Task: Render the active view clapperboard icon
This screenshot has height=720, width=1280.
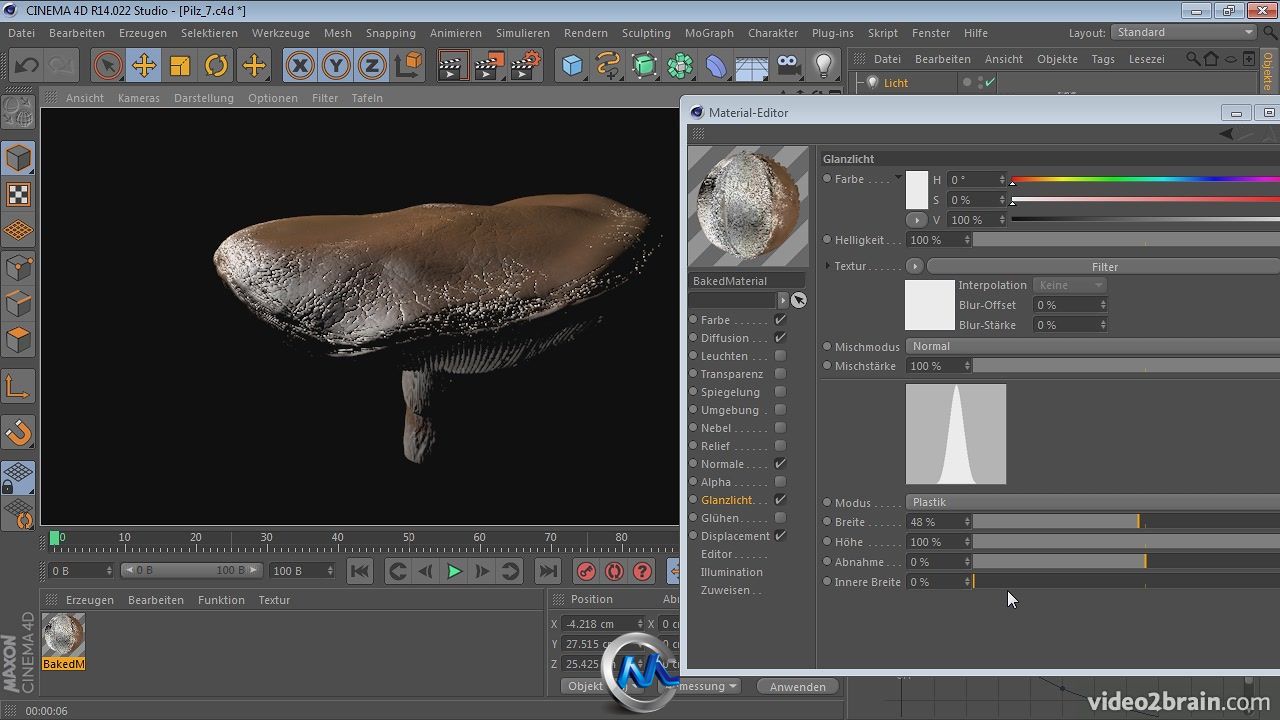Action: click(453, 66)
